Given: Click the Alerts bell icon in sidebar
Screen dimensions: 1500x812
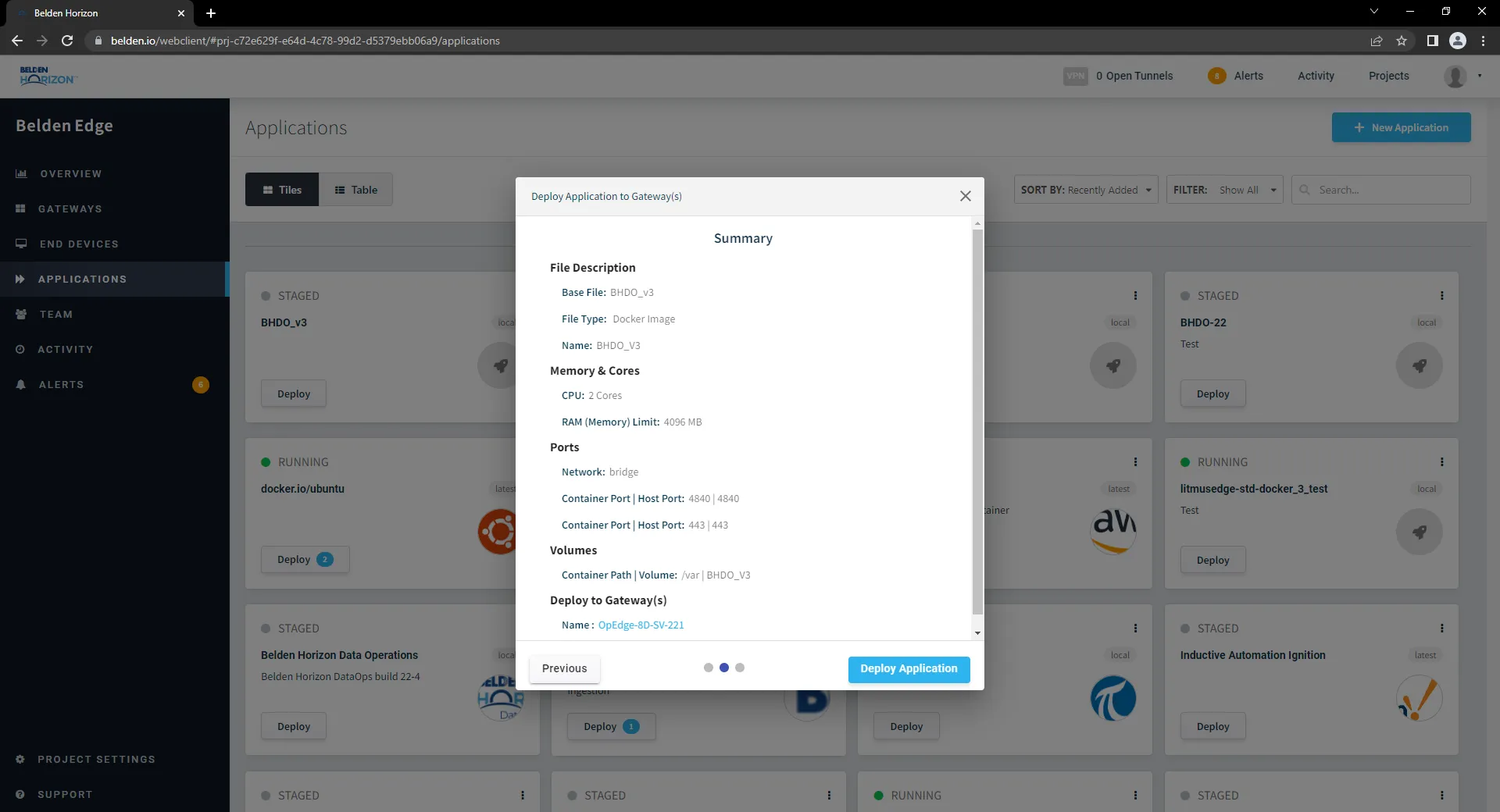Looking at the screenshot, I should [21, 384].
